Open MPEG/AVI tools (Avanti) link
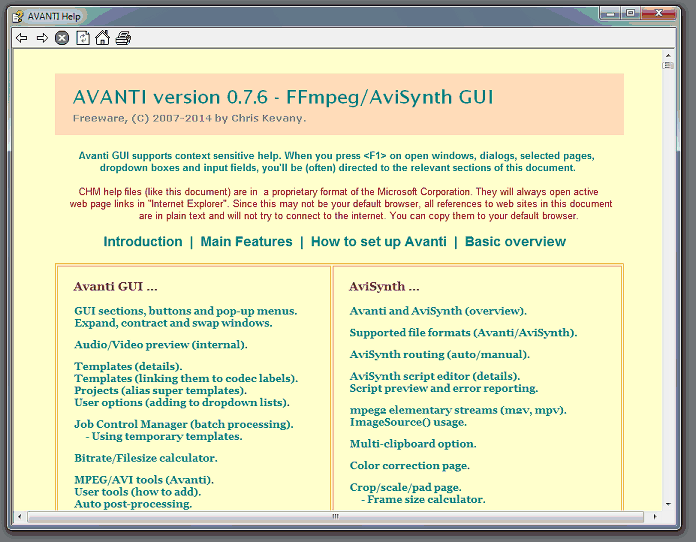Viewport: 696px width, 542px height. (144, 479)
